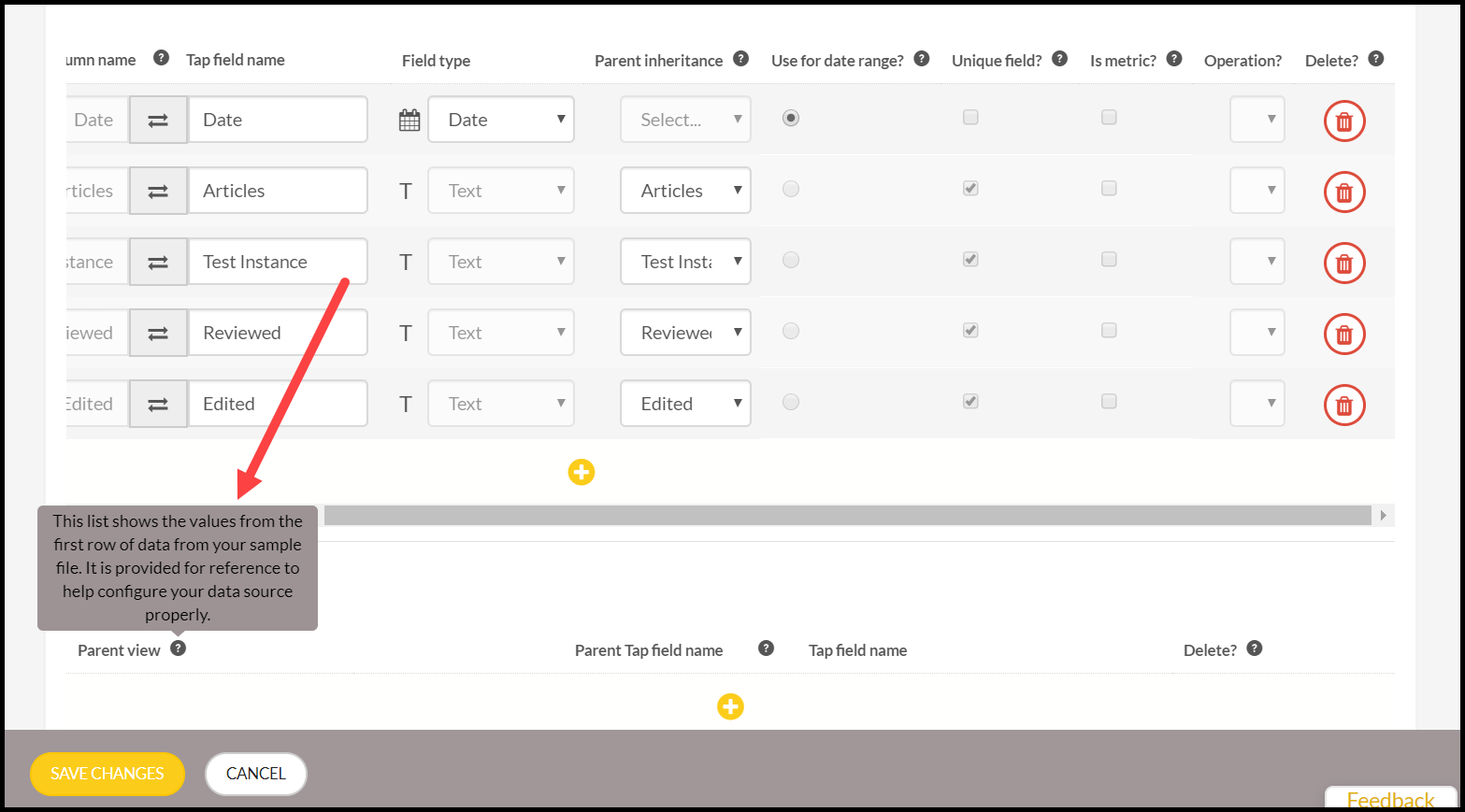Open Parent inheritance dropdown showing Test Insta
Screen dimensions: 1465x812
[x=685, y=262]
